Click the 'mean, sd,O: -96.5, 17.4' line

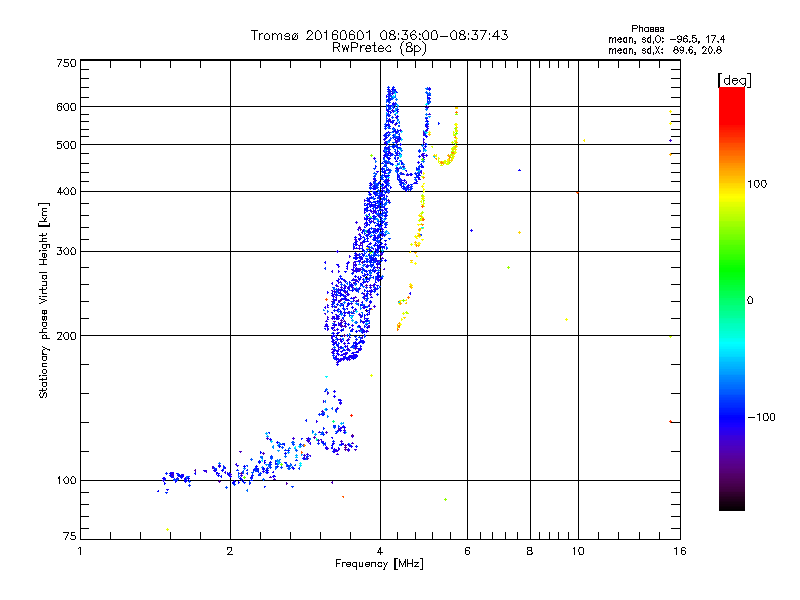(666, 39)
